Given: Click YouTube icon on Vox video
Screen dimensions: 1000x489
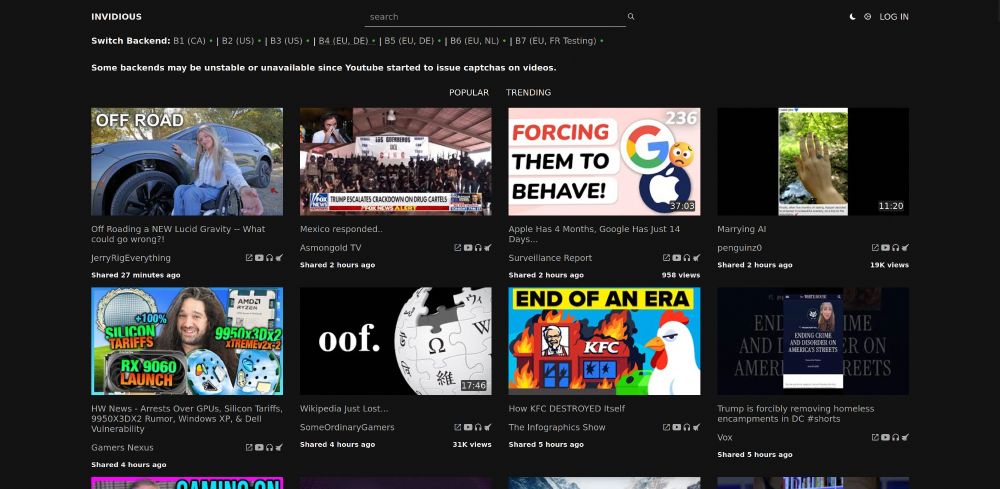Looking at the screenshot, I should (885, 437).
